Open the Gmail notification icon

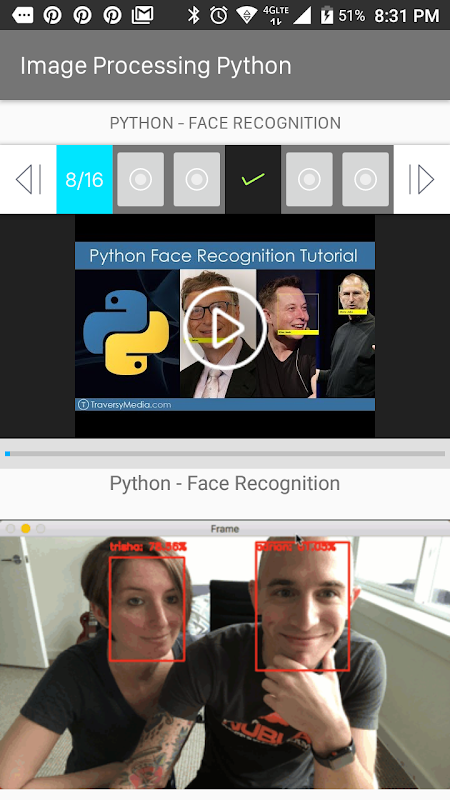point(142,15)
